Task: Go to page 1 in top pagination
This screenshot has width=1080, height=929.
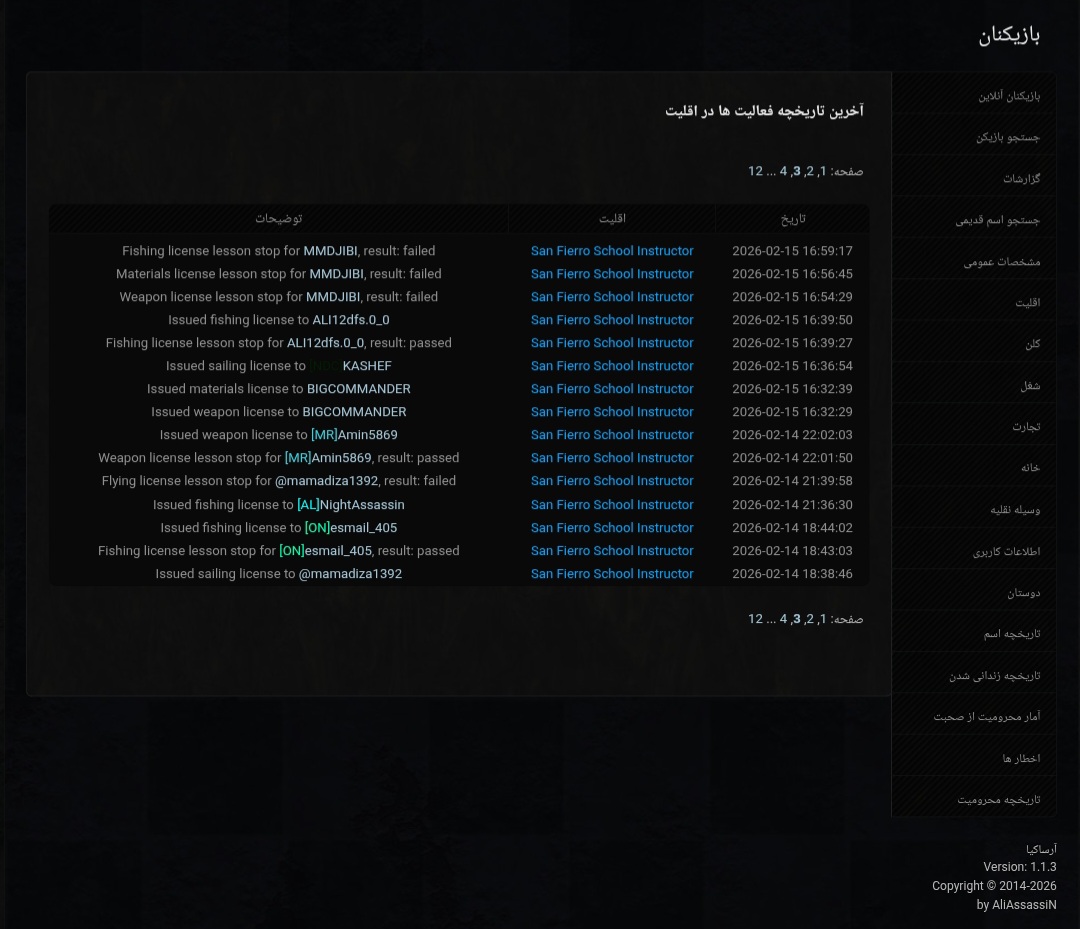Action: (x=821, y=171)
